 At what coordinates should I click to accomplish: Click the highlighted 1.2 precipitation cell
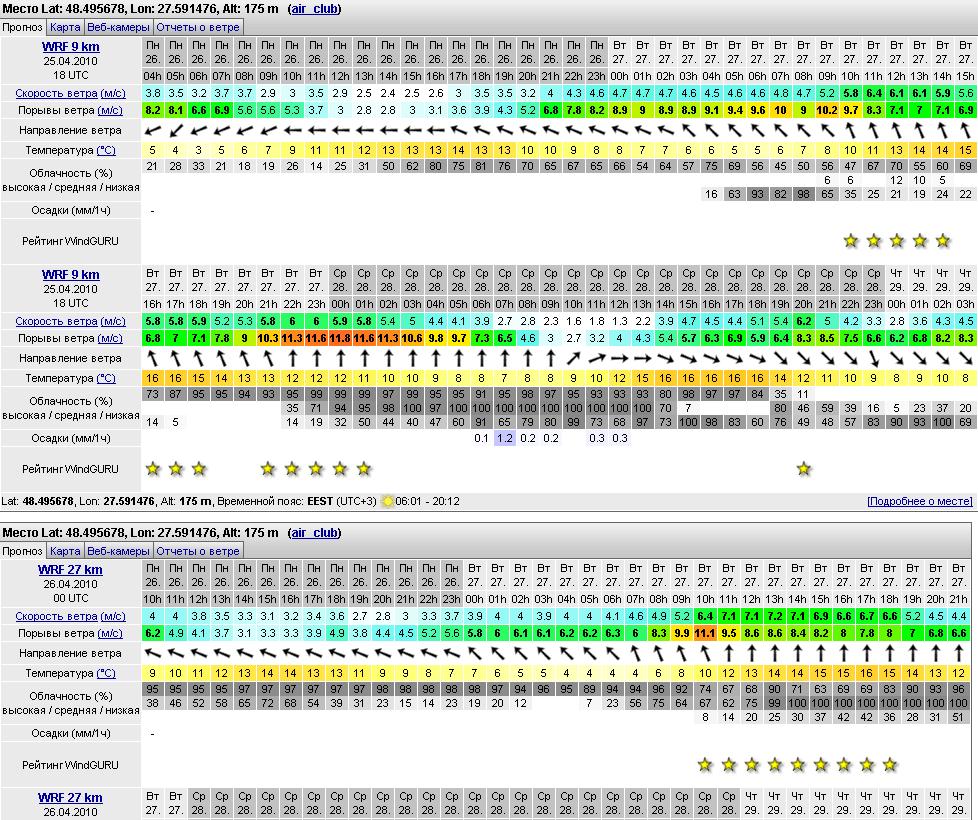pyautogui.click(x=505, y=438)
